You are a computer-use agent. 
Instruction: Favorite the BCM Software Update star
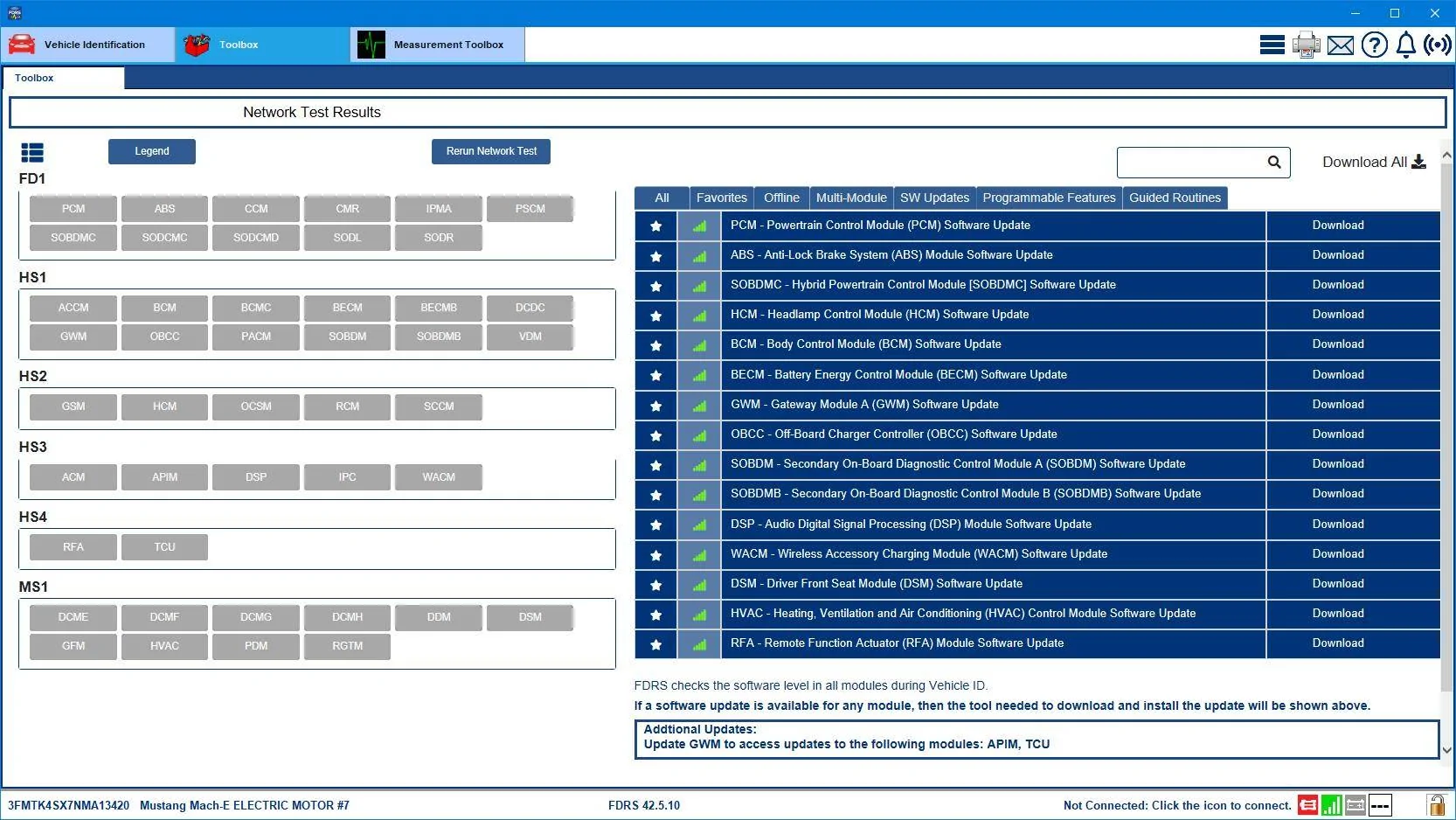[x=655, y=345]
